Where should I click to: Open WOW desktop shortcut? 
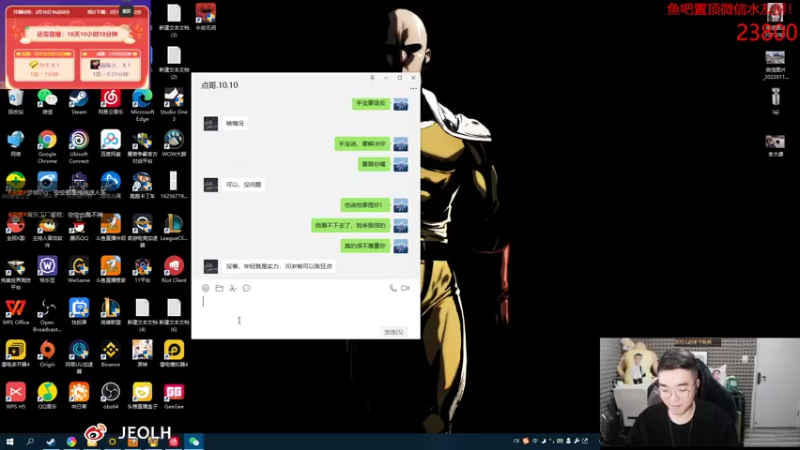(174, 143)
